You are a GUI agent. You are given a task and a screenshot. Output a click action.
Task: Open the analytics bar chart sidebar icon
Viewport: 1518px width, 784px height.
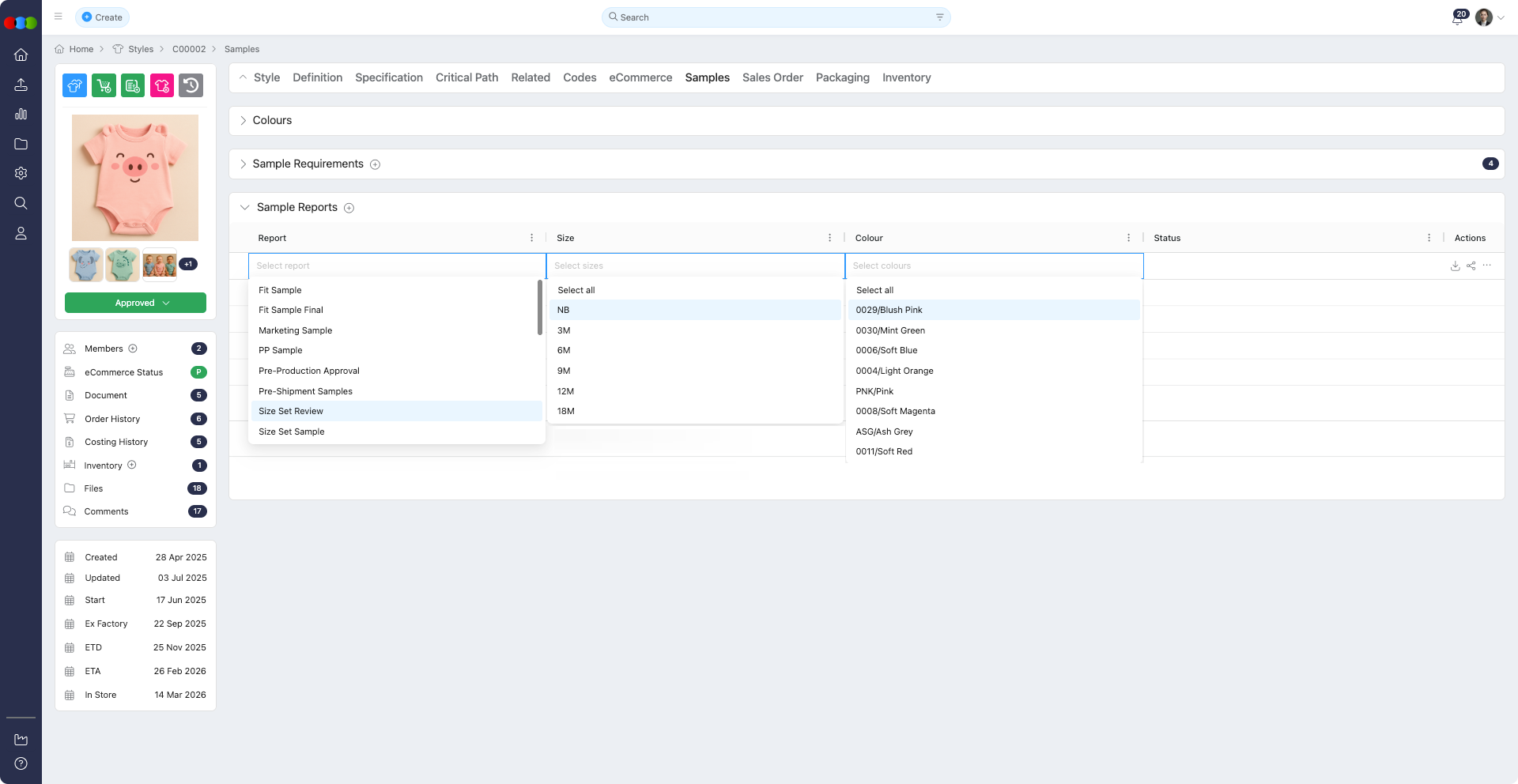click(x=21, y=115)
